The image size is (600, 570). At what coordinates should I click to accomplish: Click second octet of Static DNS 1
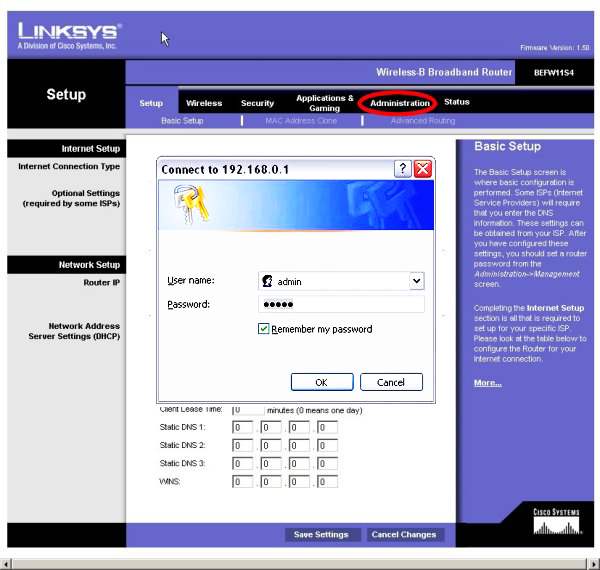271,427
